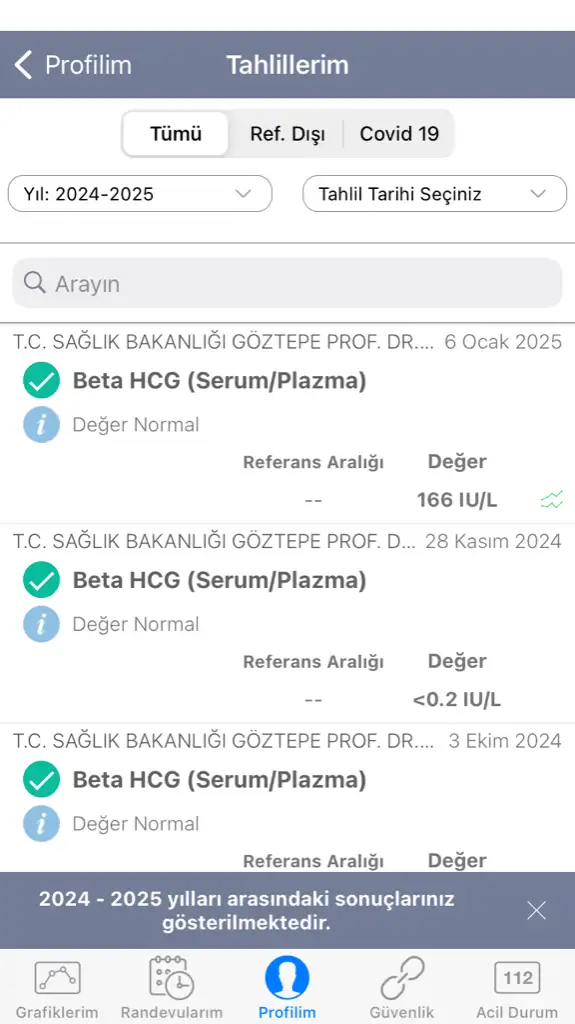Click the Arayın search field

coord(287,283)
